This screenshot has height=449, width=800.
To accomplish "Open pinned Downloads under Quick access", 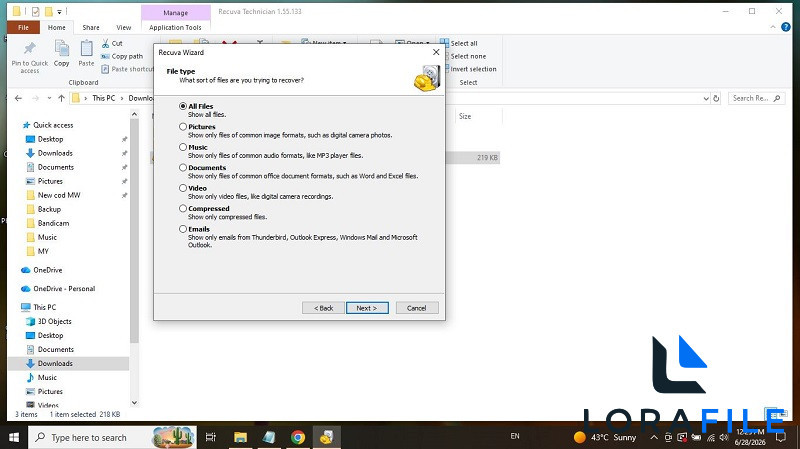I will click(x=55, y=153).
